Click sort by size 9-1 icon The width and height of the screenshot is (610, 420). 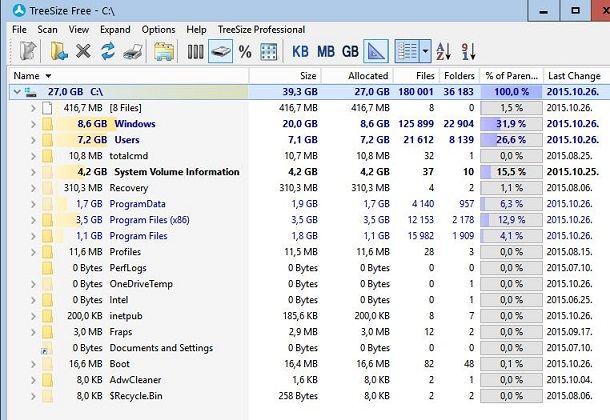[468, 51]
